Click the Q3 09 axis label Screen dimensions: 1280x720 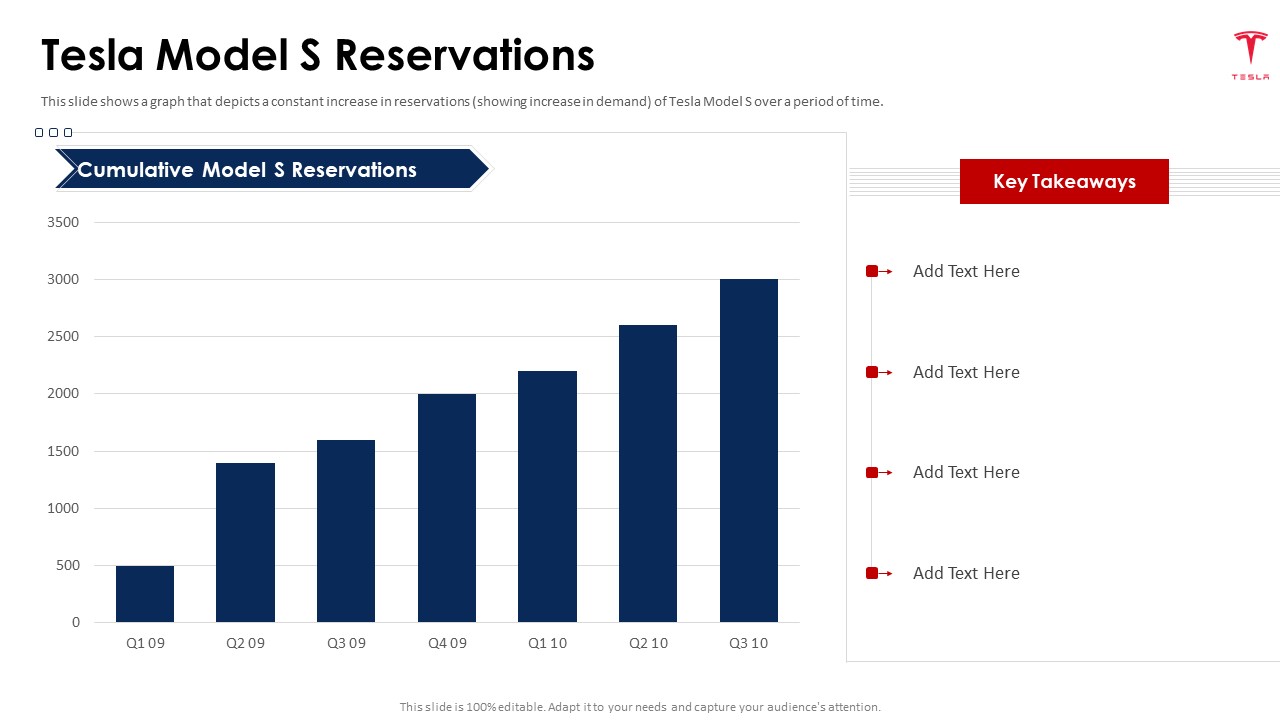346,643
